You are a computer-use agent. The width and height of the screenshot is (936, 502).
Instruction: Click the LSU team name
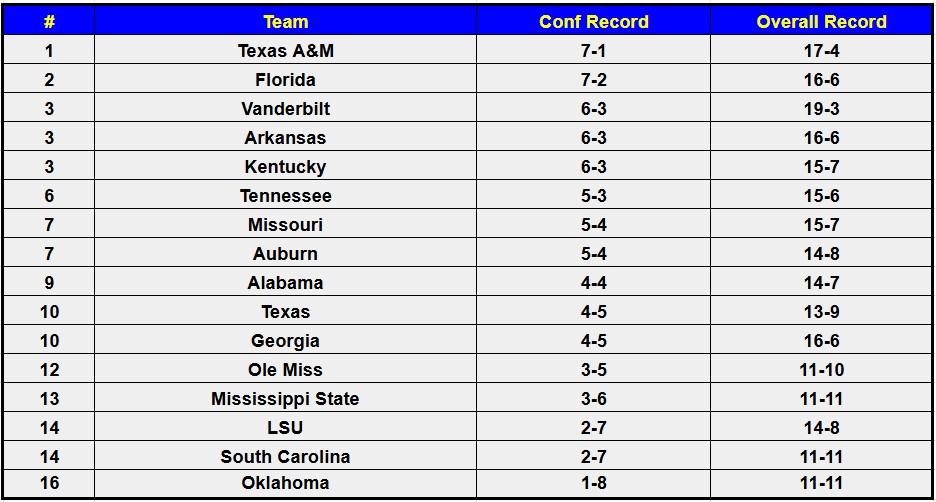285,428
